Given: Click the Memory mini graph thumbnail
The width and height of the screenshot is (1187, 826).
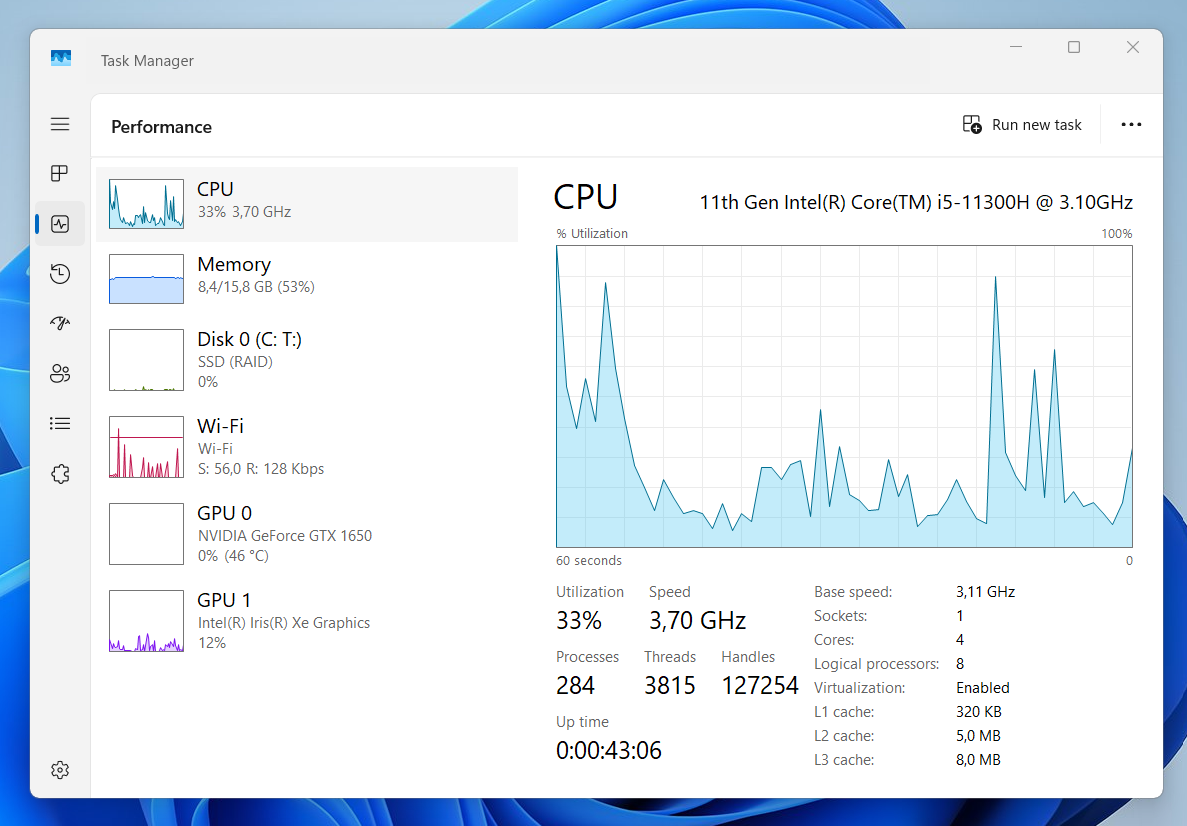Looking at the screenshot, I should tap(146, 279).
